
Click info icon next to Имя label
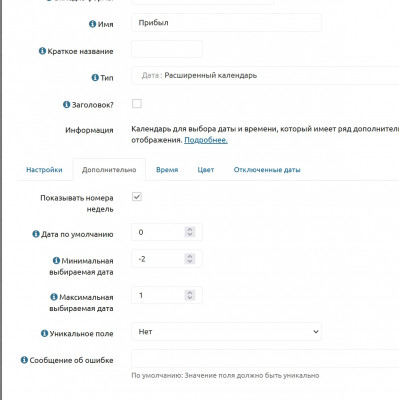click(x=92, y=24)
